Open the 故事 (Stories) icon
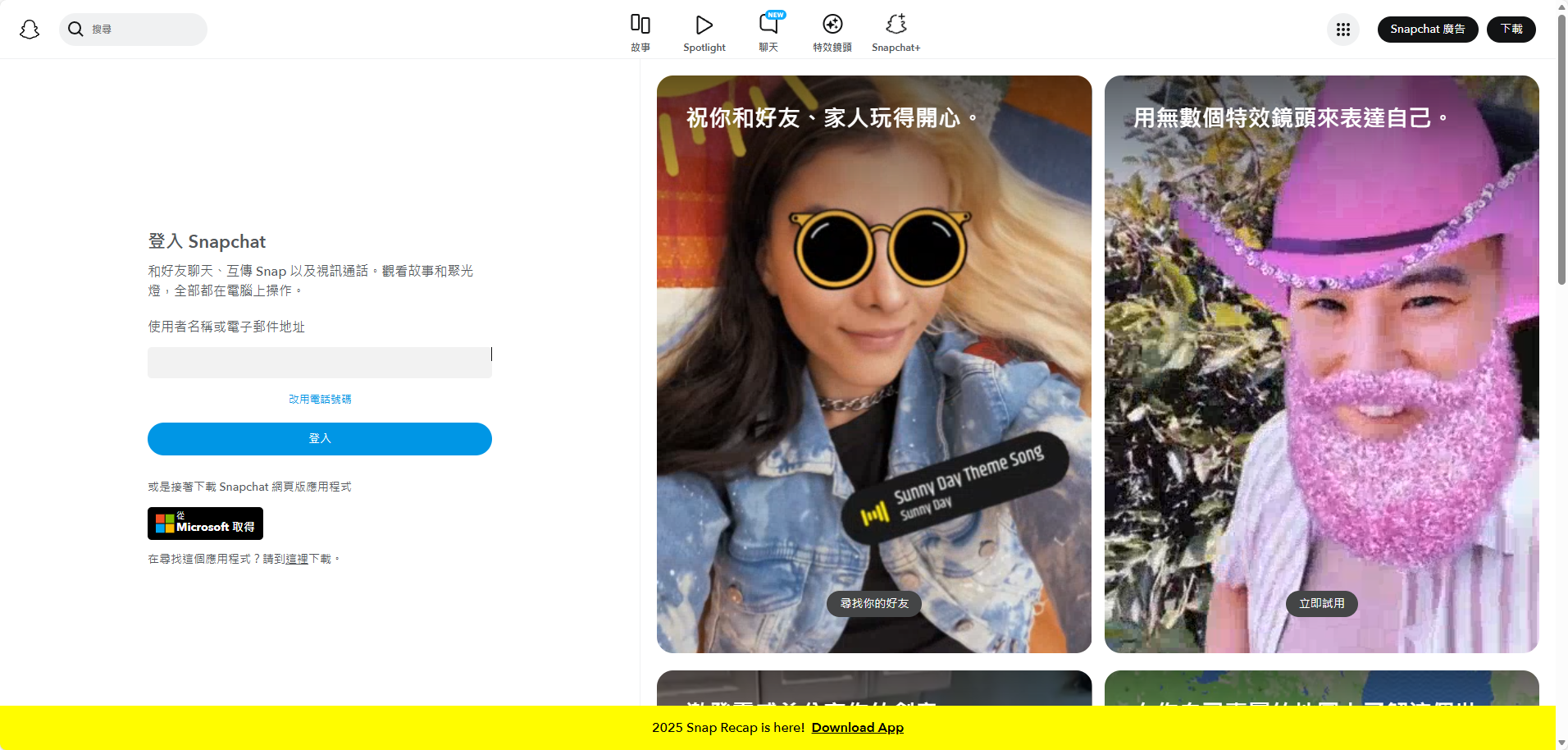Image resolution: width=1568 pixels, height=750 pixels. (640, 25)
